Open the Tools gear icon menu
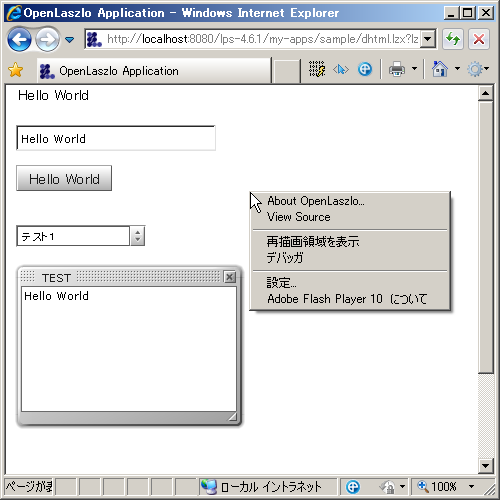 [x=475, y=69]
